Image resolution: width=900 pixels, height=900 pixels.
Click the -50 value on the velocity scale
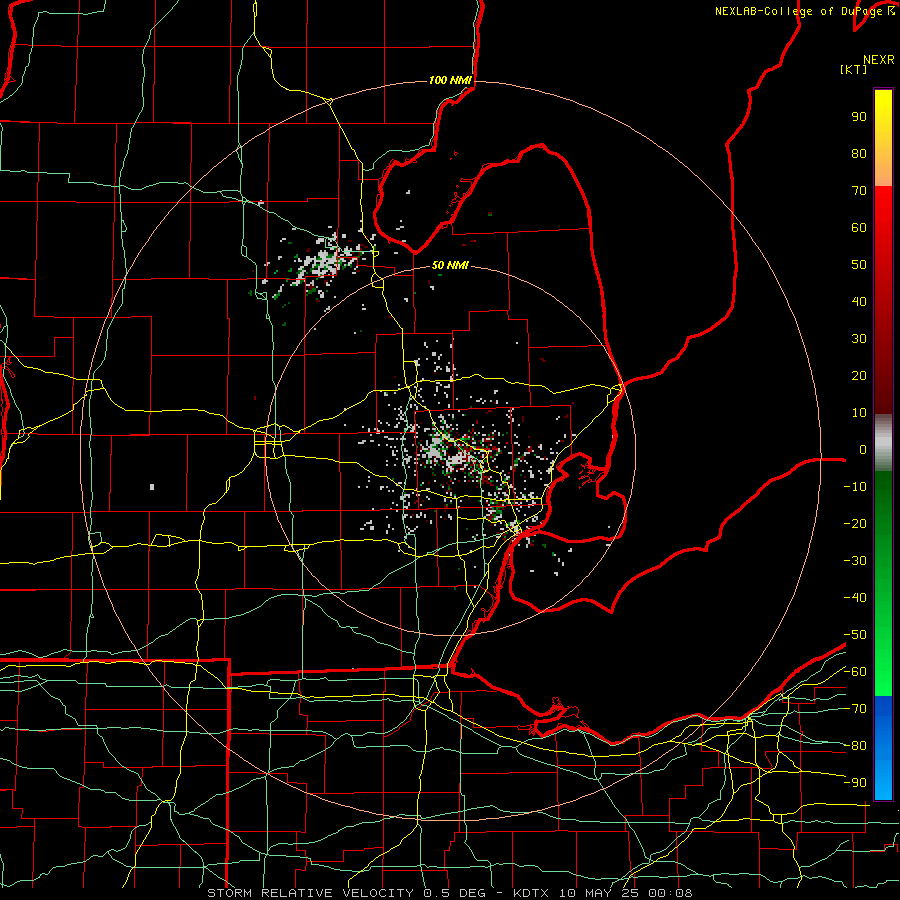855,635
